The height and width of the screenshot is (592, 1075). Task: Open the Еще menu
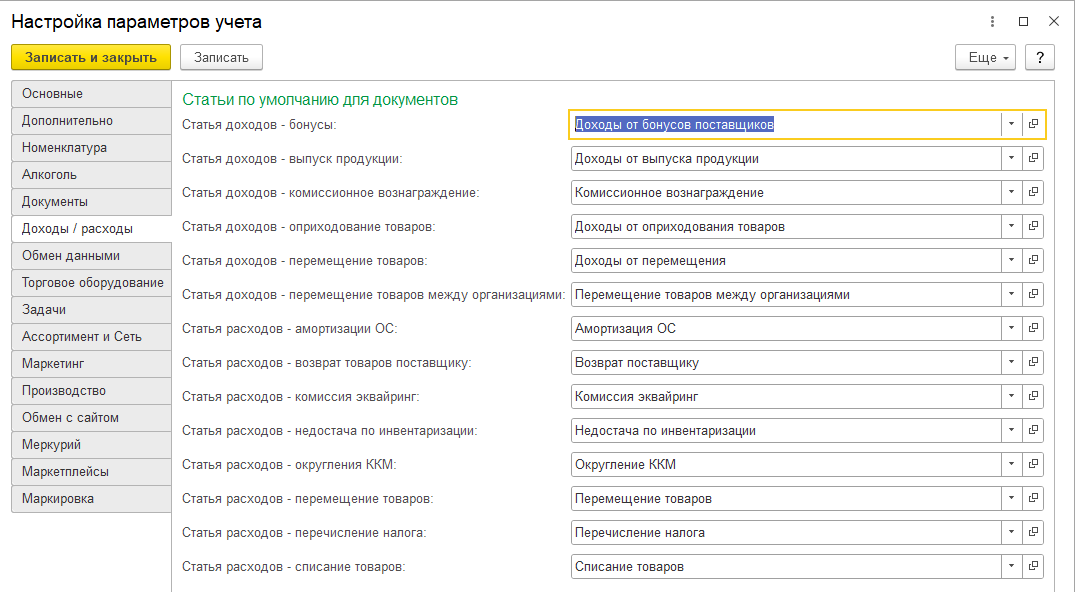tap(985, 58)
